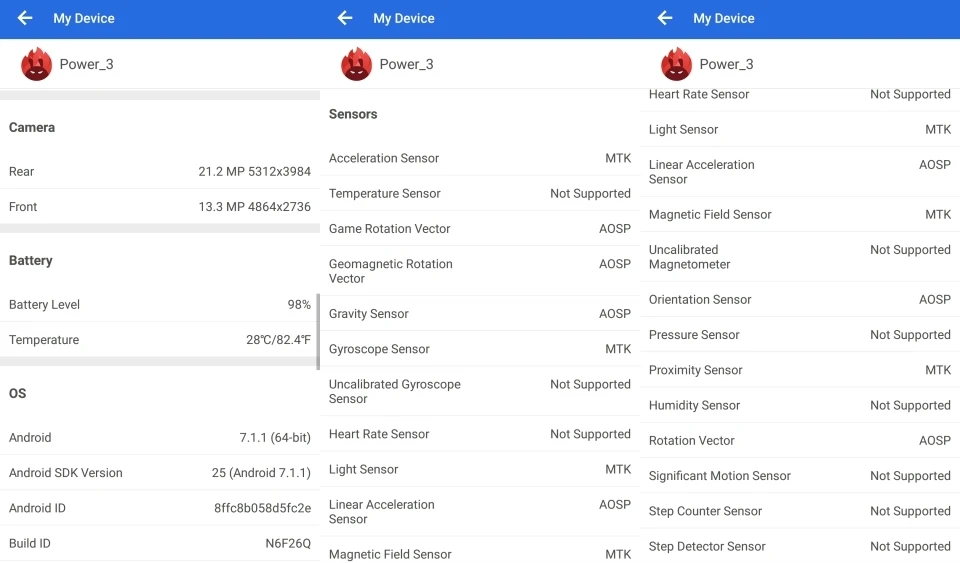Image resolution: width=960 pixels, height=563 pixels.
Task: Select the Gyroscope Sensor MTK row
Action: coord(480,349)
